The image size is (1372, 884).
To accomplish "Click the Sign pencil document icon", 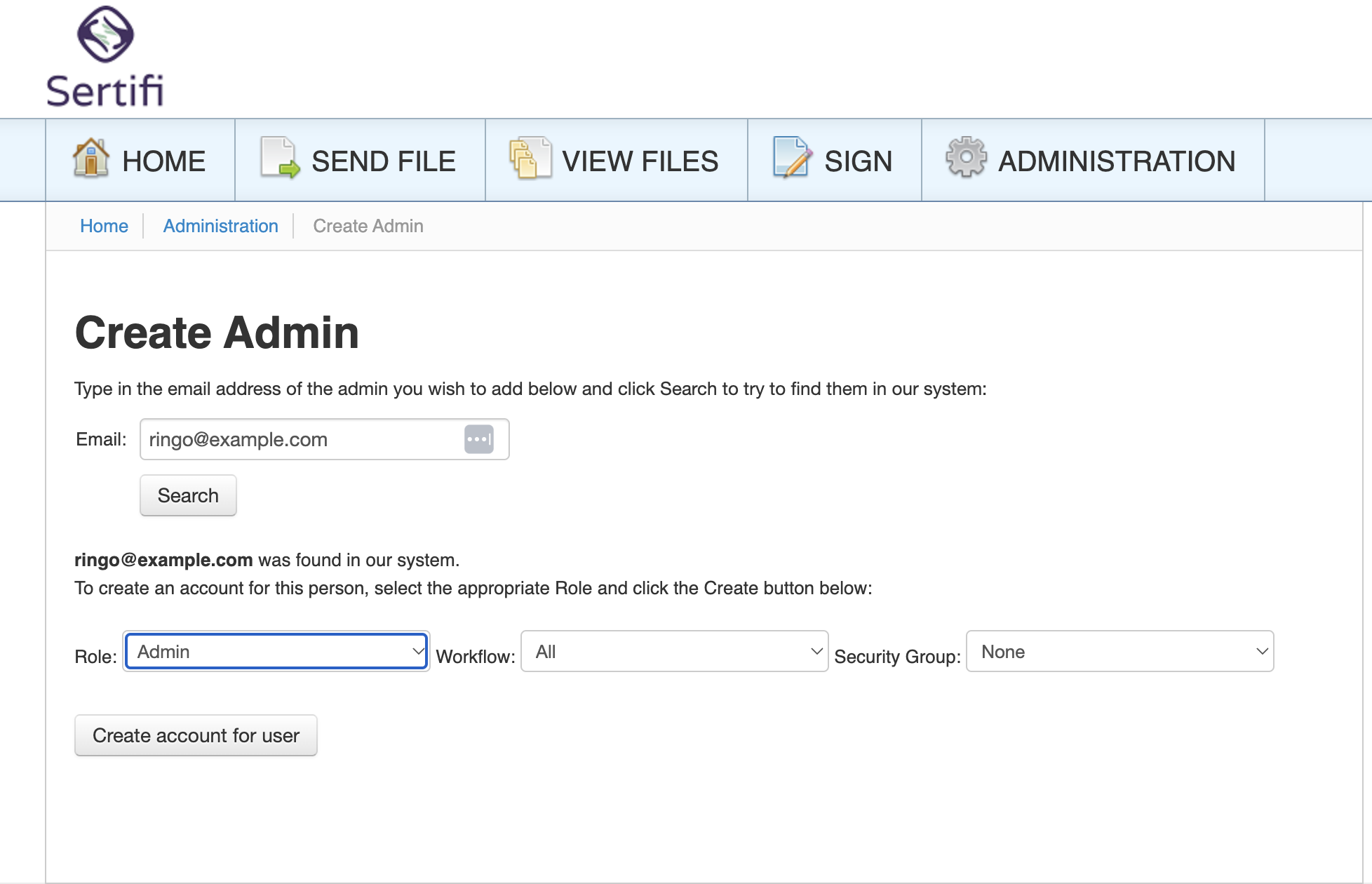I will (x=793, y=158).
